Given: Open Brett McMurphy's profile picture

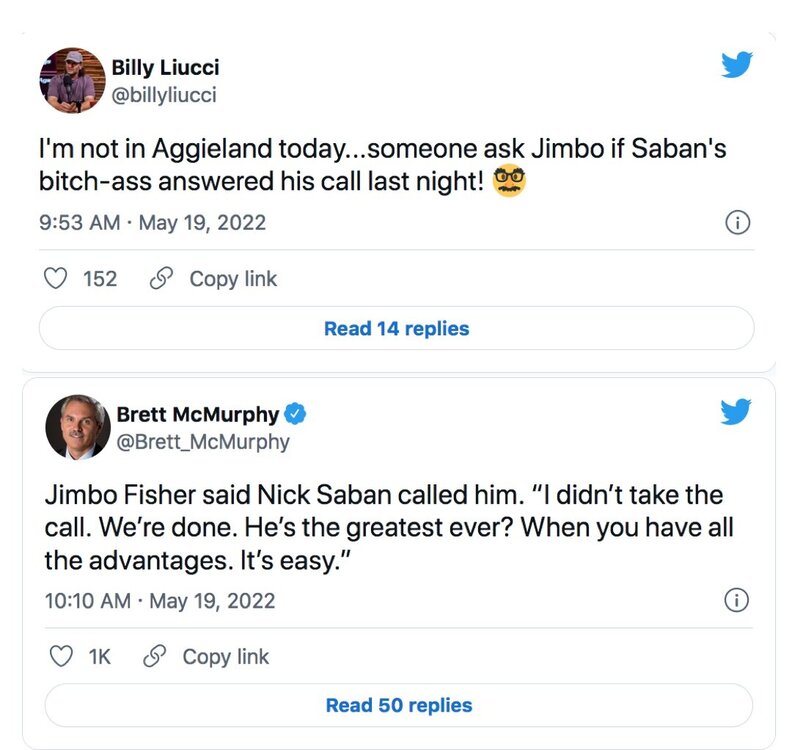Looking at the screenshot, I should tap(77, 427).
